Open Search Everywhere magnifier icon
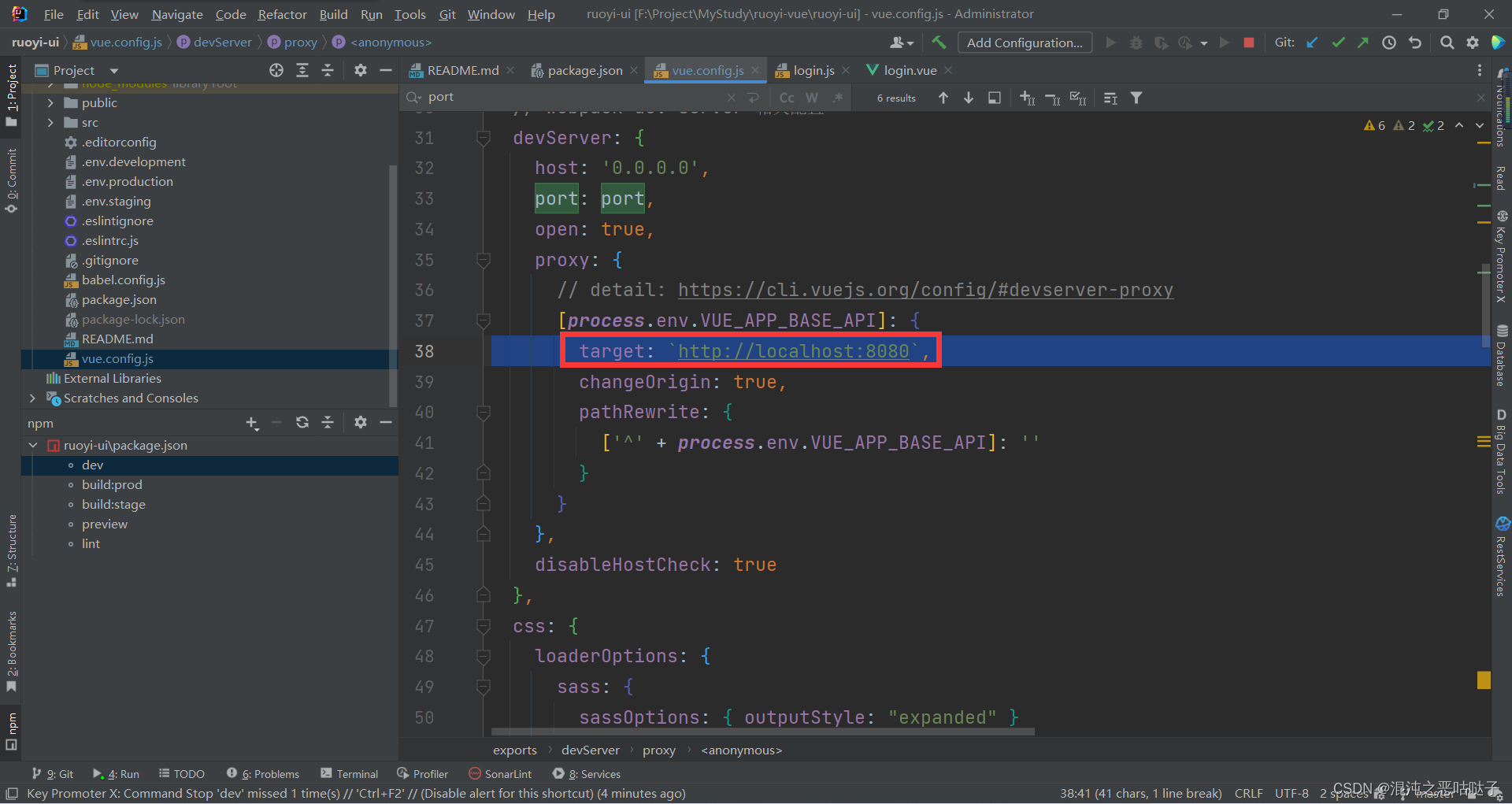Screen dimensions: 1512x804 1447,43
